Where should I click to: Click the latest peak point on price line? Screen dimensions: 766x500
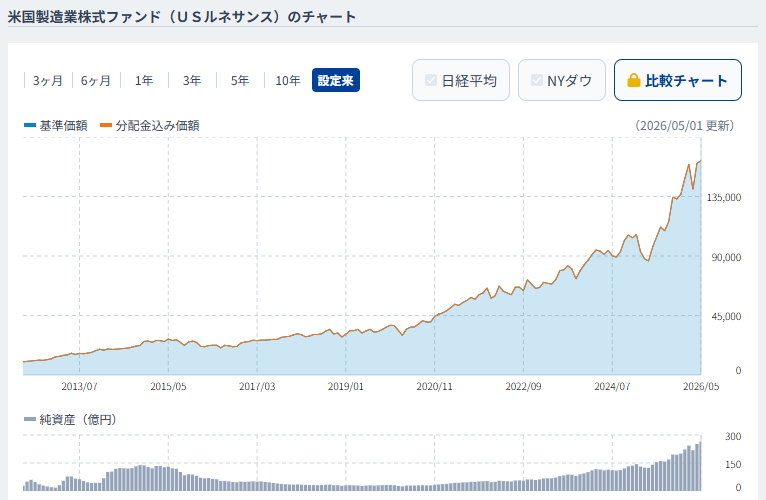click(701, 161)
